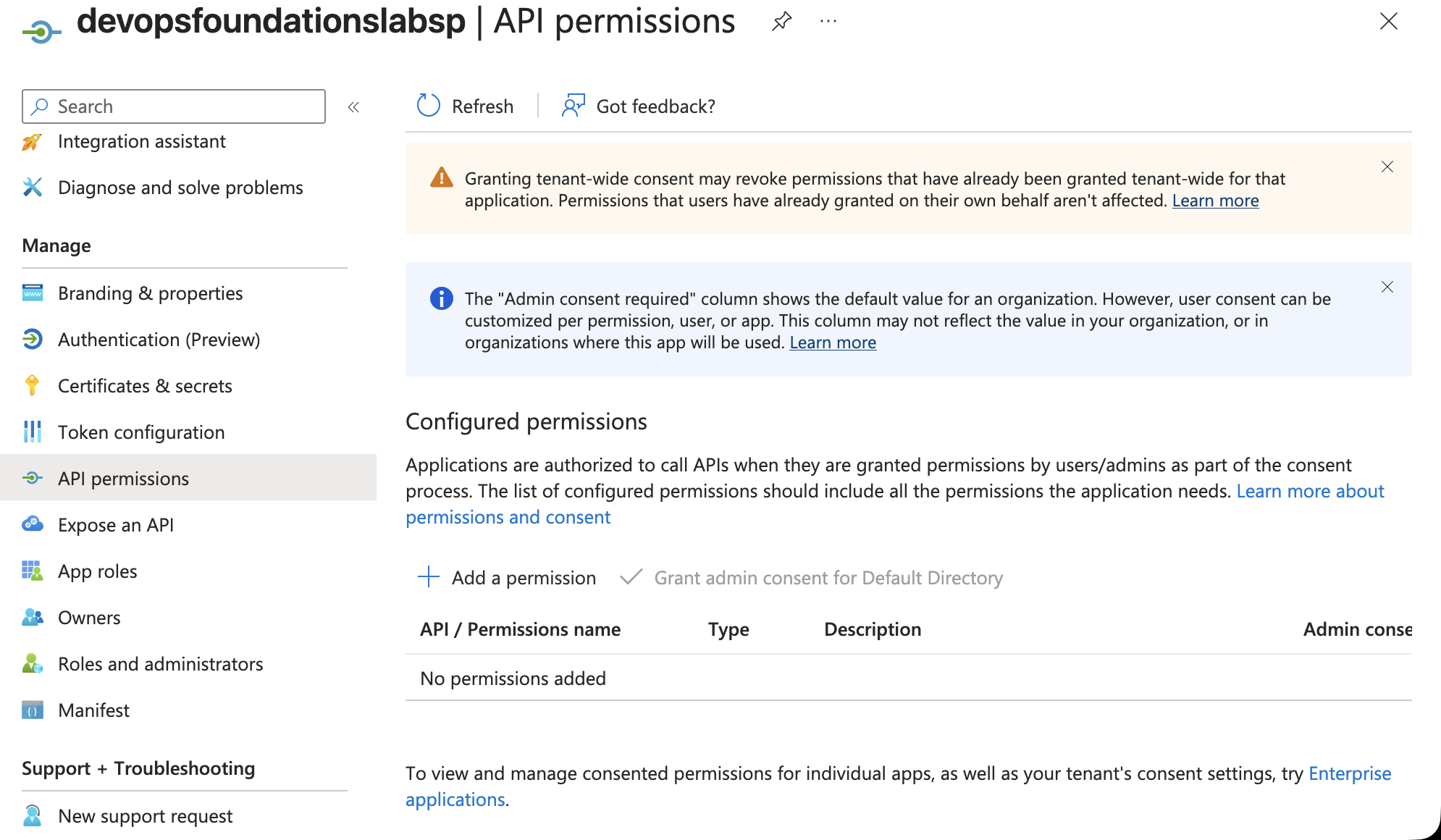Click the Admin consent column header

[x=1357, y=629]
